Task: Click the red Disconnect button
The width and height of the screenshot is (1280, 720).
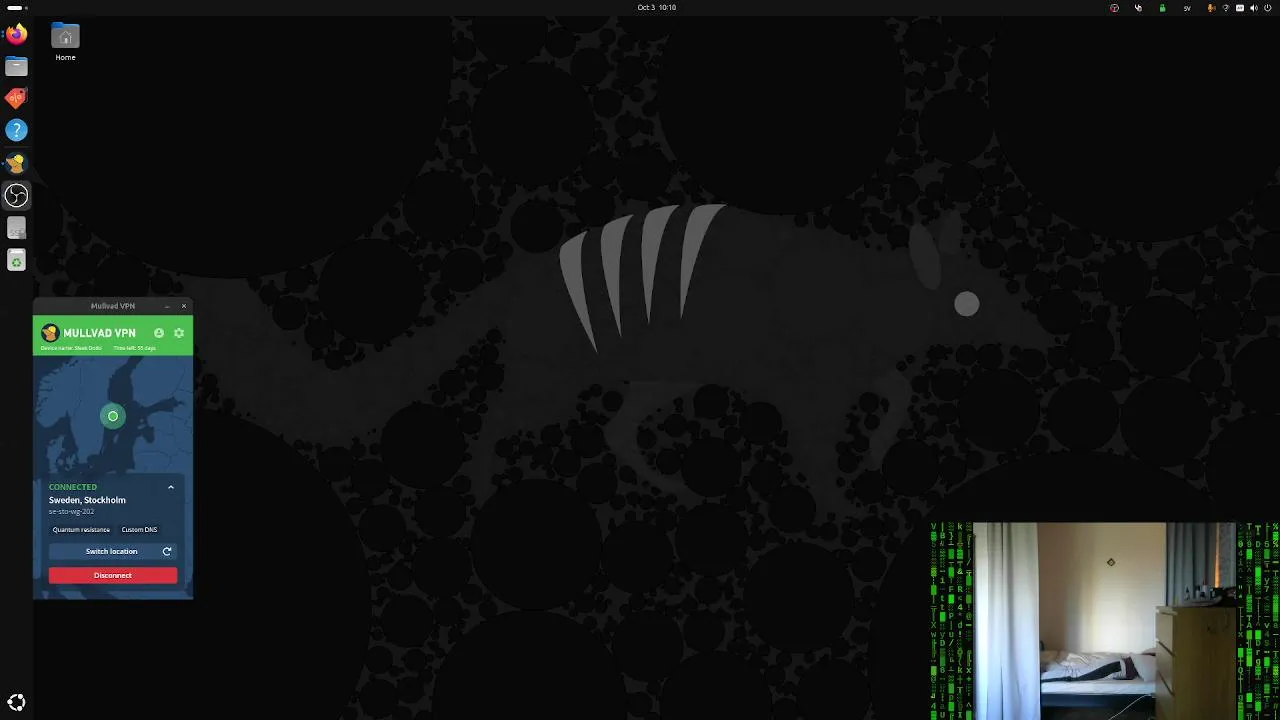Action: [x=113, y=575]
